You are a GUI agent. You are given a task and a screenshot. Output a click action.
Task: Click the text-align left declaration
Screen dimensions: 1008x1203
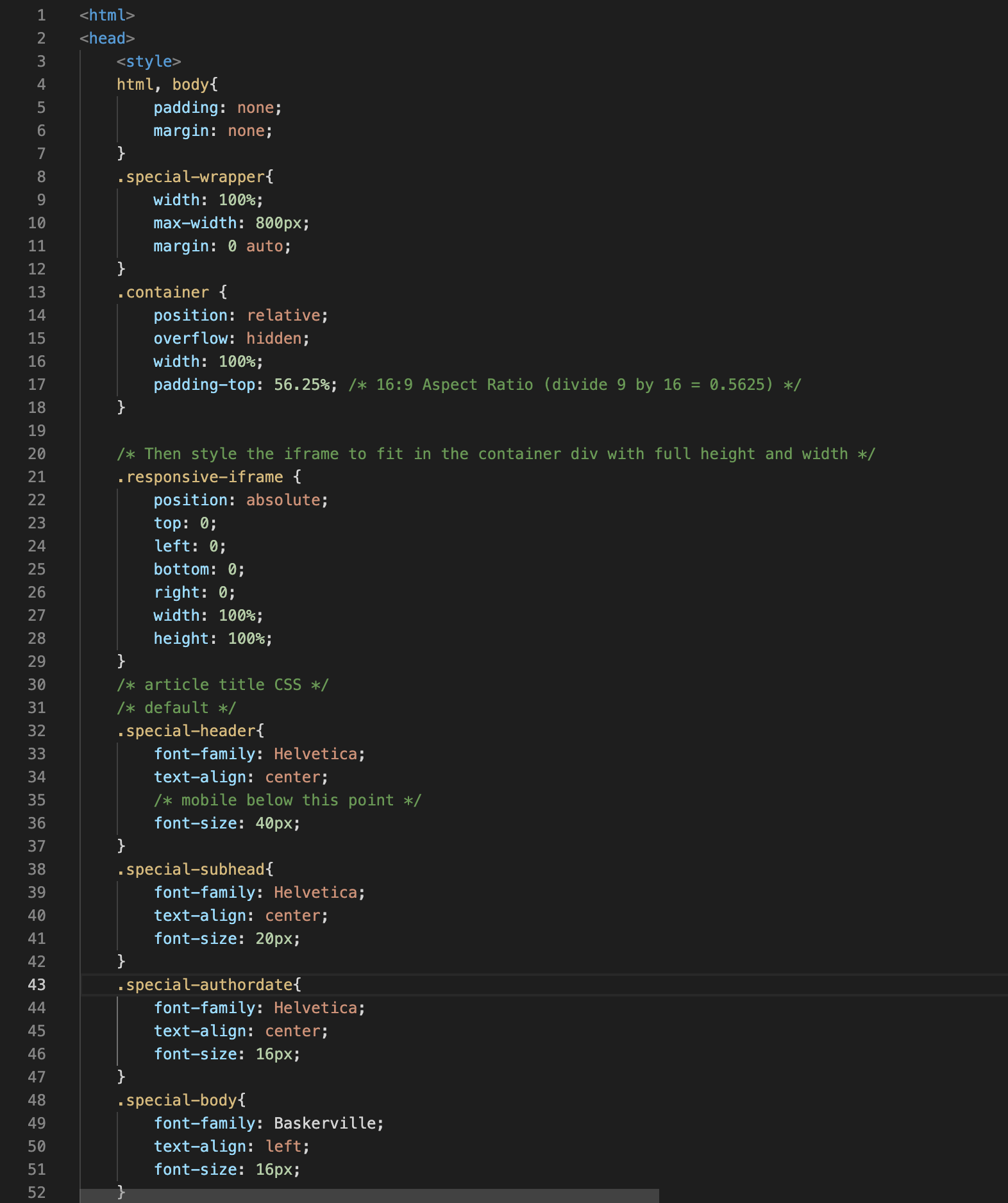click(231, 1146)
